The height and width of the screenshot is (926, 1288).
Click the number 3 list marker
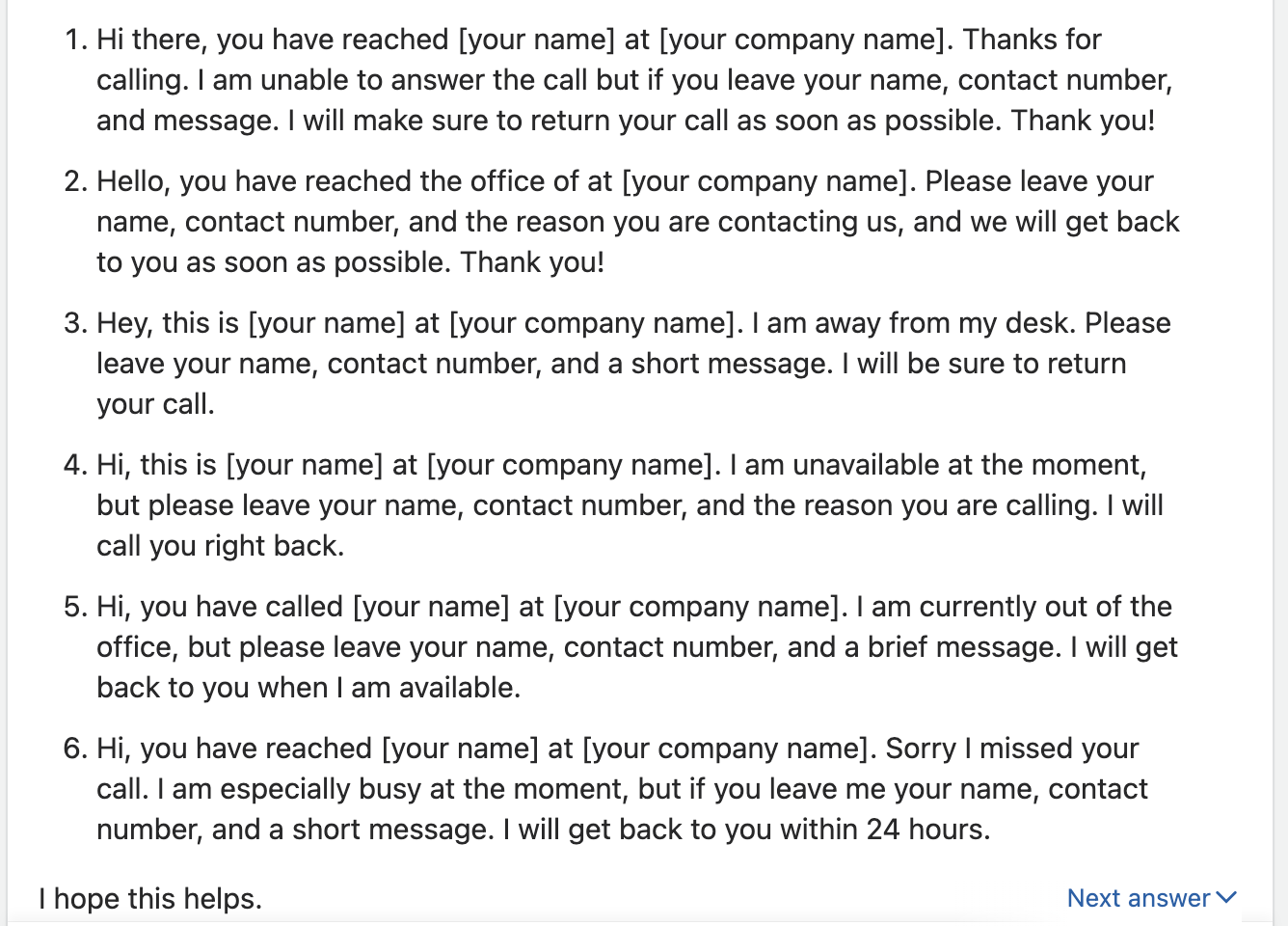pyautogui.click(x=74, y=322)
